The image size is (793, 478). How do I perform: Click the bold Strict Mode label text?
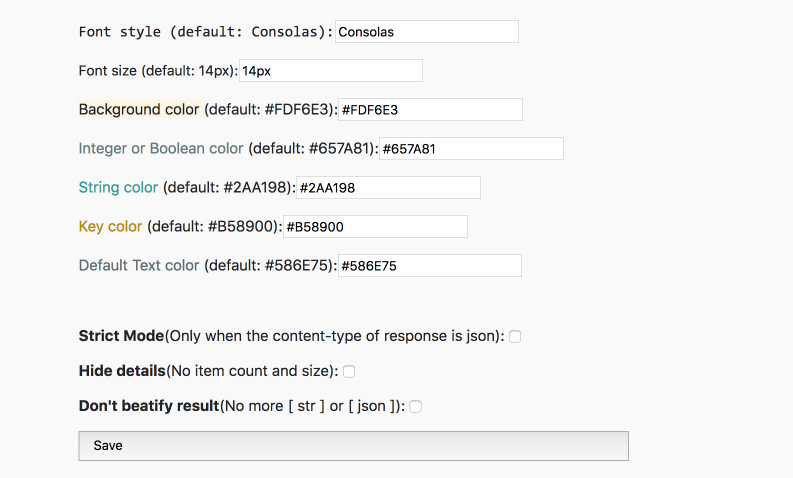[121, 336]
